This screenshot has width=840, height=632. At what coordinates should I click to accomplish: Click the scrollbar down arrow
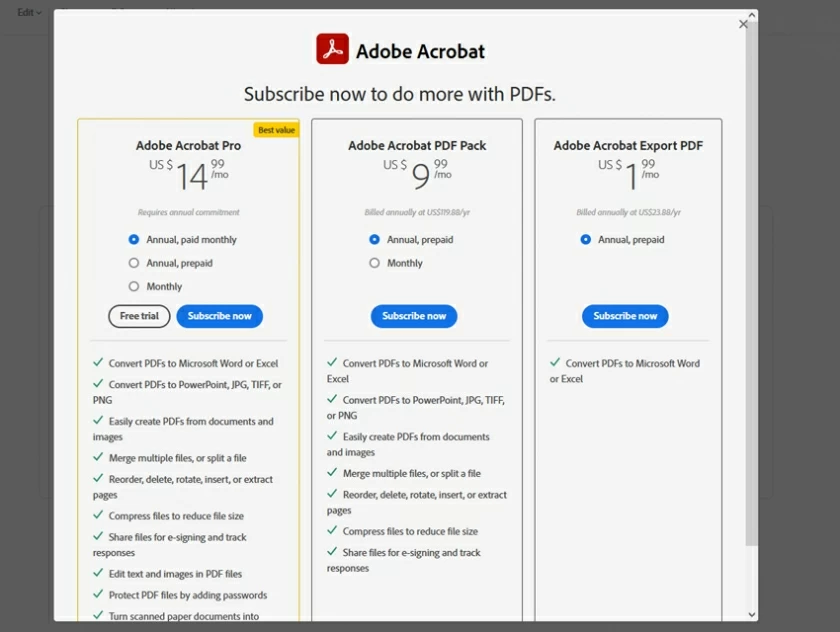[753, 614]
